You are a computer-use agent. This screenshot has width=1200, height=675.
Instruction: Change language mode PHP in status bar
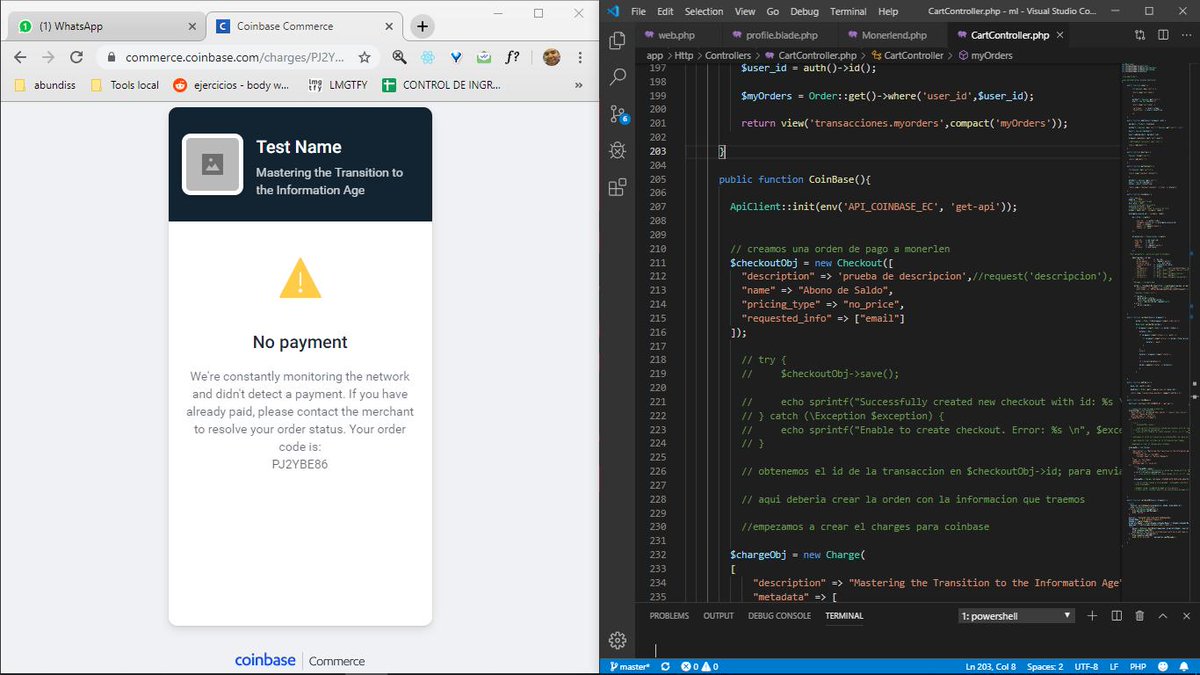[x=1139, y=666]
